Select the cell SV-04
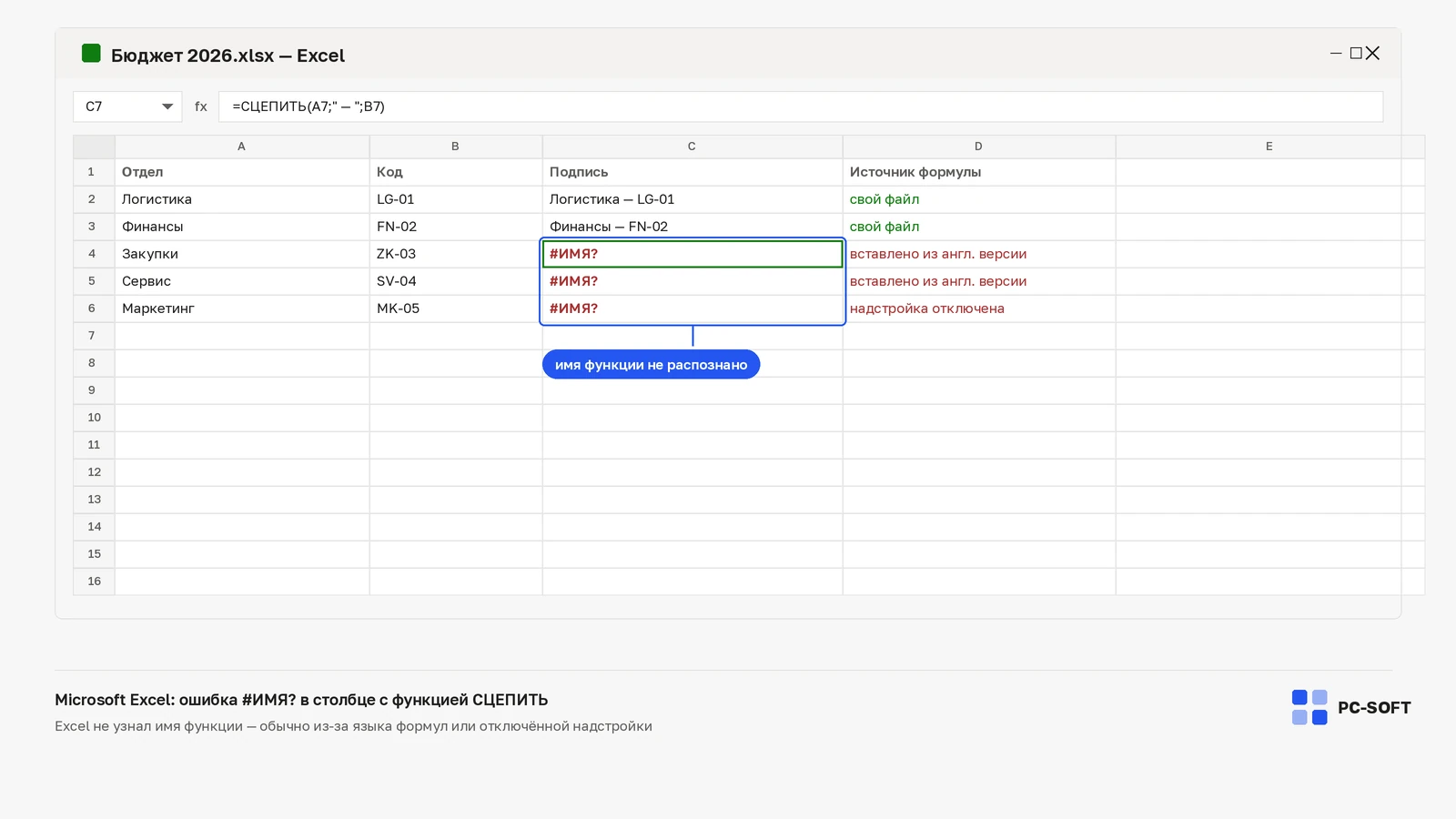This screenshot has height=819, width=1456. pyautogui.click(x=456, y=281)
